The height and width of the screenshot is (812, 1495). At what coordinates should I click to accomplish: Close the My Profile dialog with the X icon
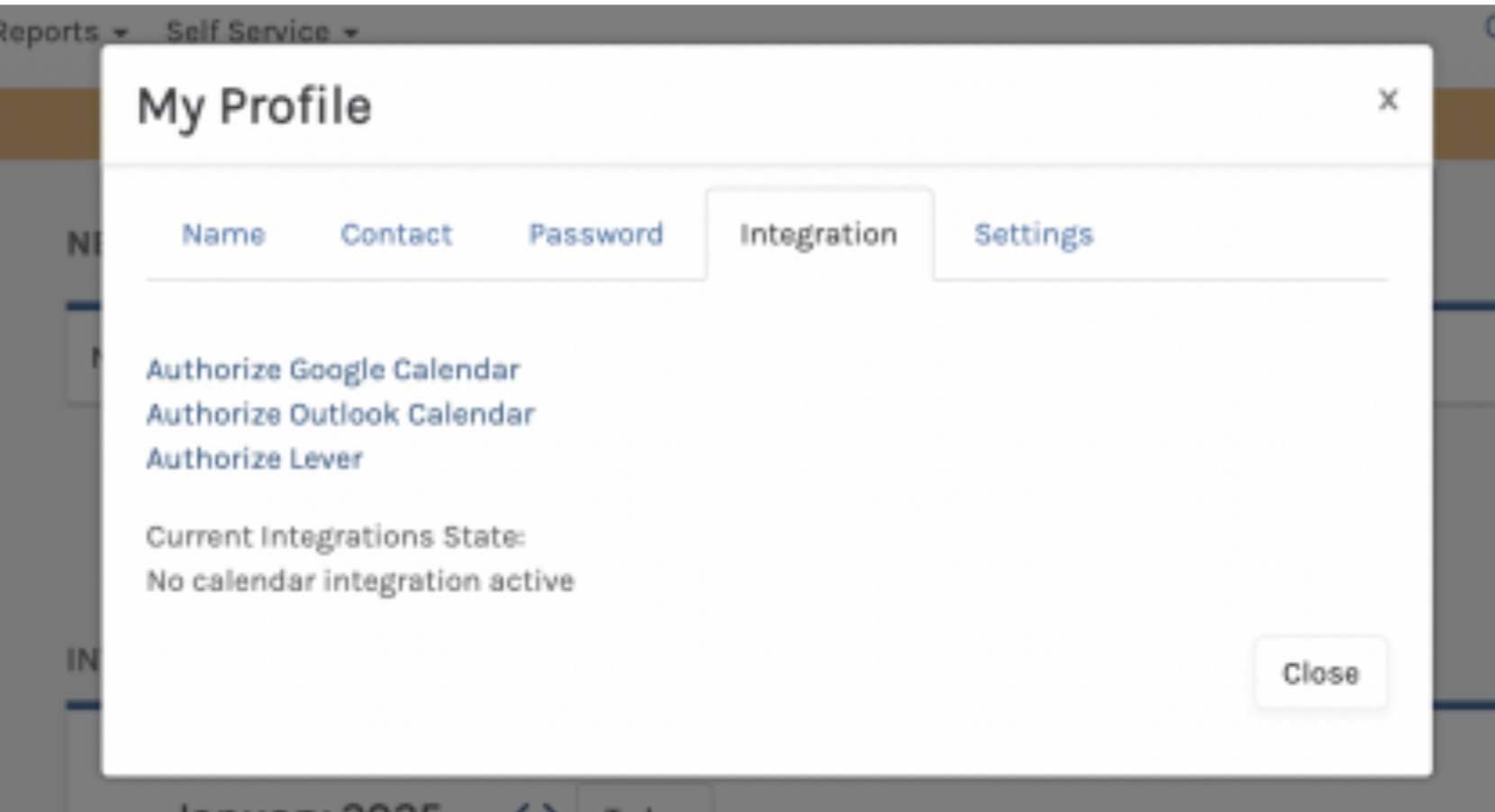coord(1388,100)
